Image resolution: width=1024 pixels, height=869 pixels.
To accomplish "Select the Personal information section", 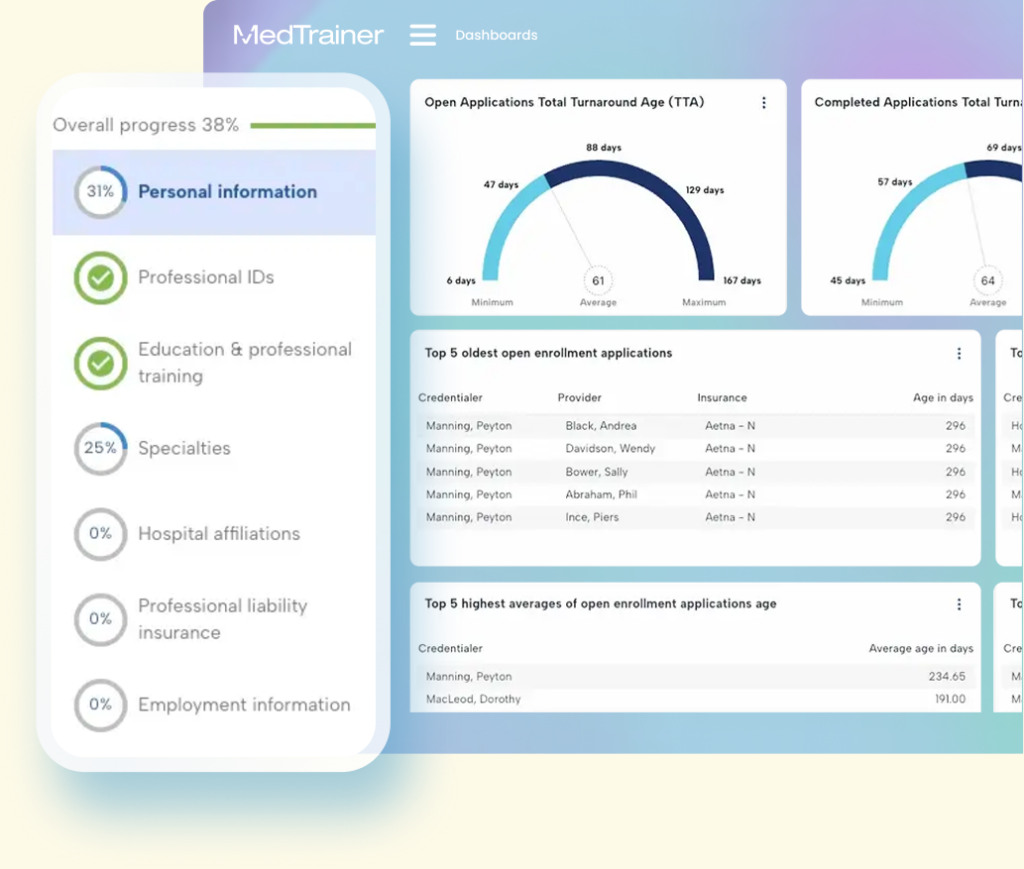I will point(214,192).
